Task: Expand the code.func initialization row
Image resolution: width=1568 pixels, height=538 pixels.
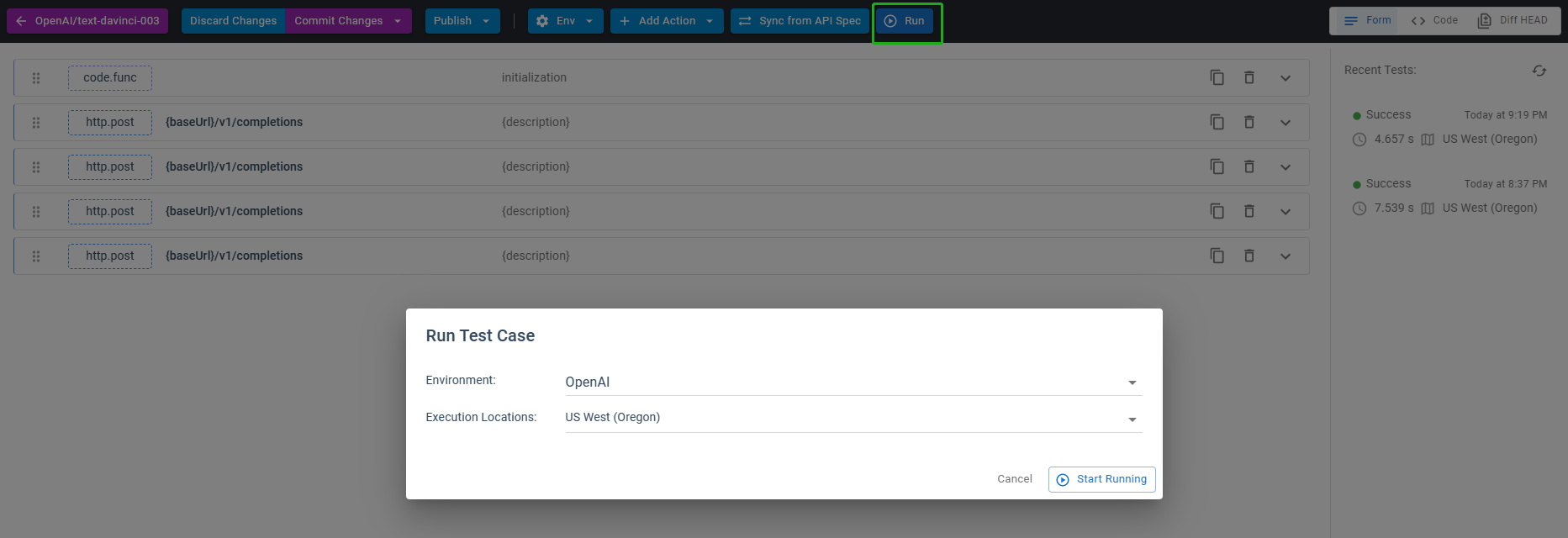Action: 1286,78
